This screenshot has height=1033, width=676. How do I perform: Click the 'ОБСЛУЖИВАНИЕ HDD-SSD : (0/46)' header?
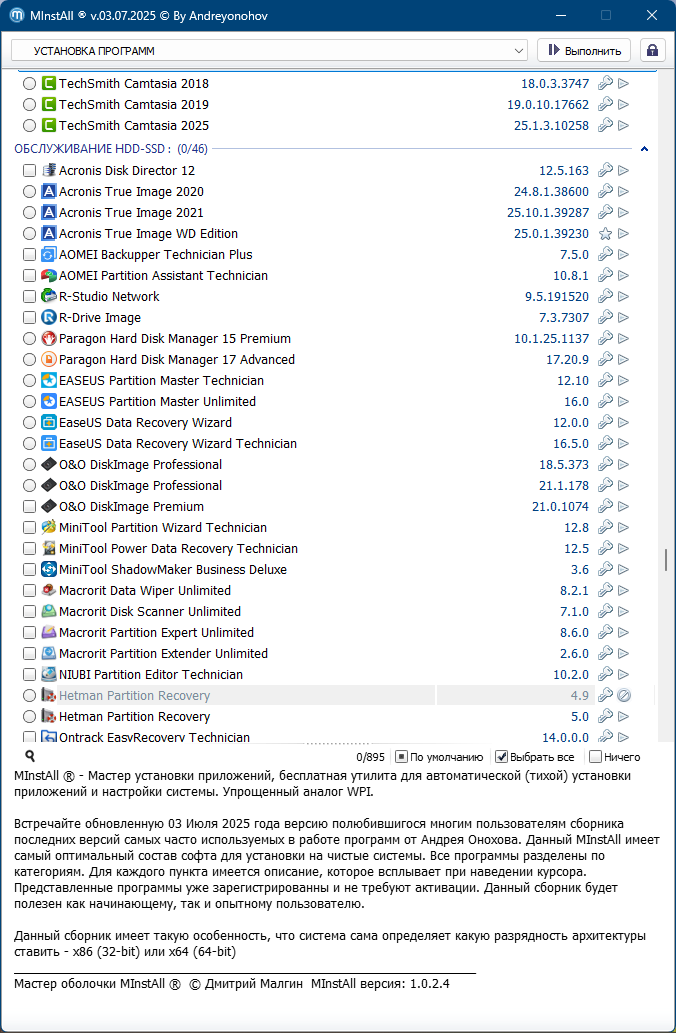(x=111, y=149)
